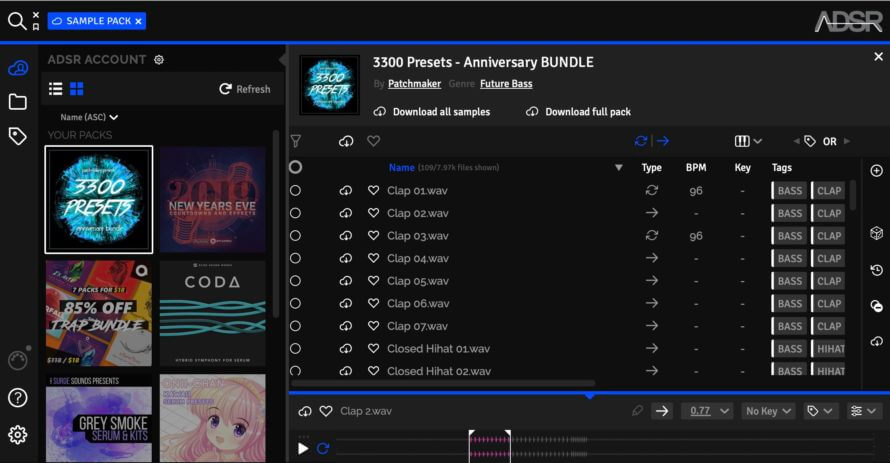This screenshot has width=890, height=463.
Task: Open the folder browser in sidebar
Action: [x=17, y=102]
